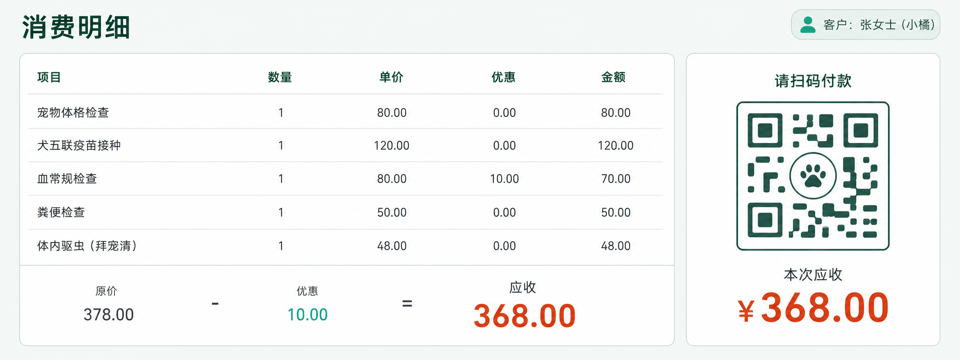
Task: Select the 粪便检查 item name
Action: click(61, 212)
